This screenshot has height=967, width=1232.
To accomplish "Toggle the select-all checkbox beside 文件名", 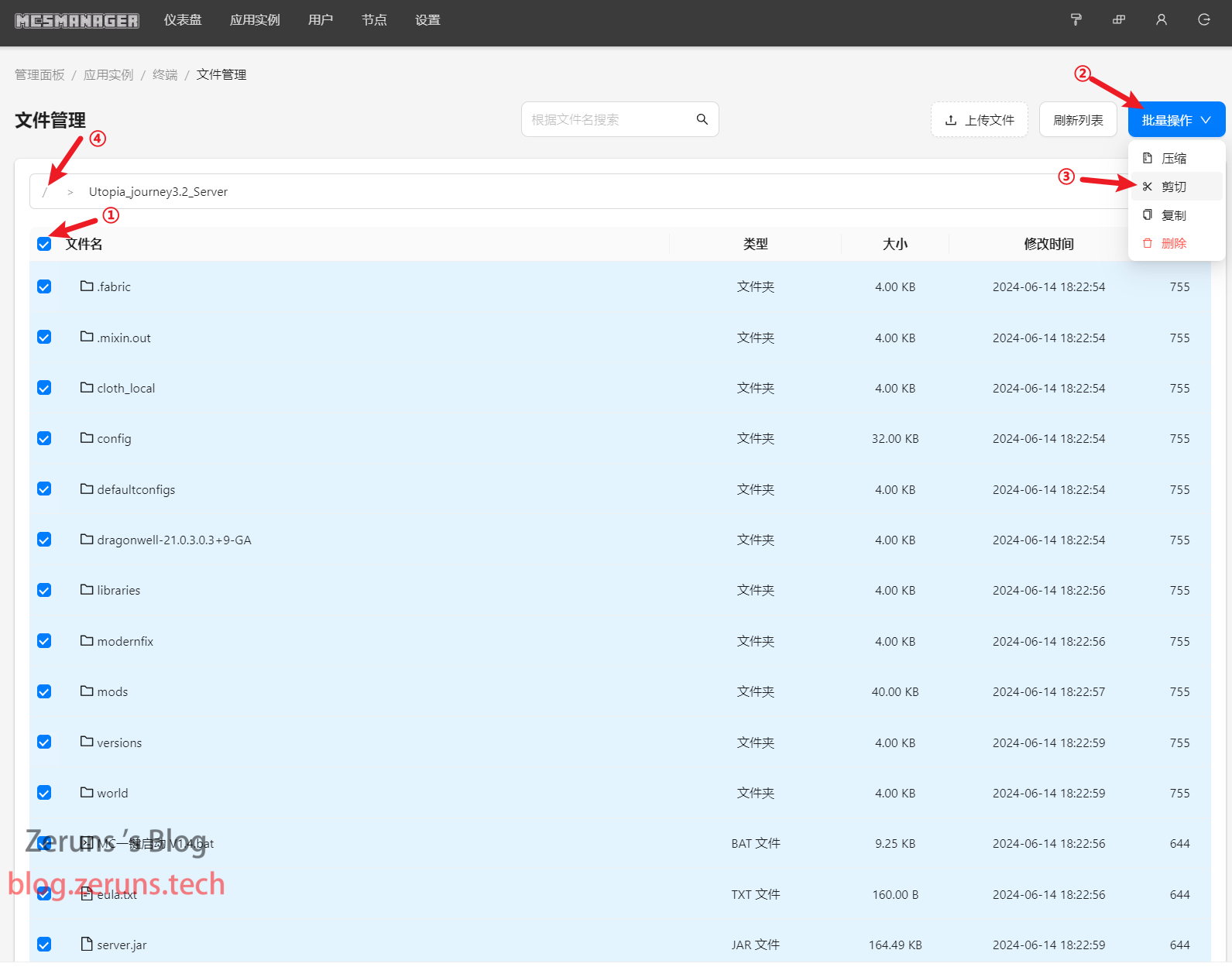I will (x=44, y=244).
